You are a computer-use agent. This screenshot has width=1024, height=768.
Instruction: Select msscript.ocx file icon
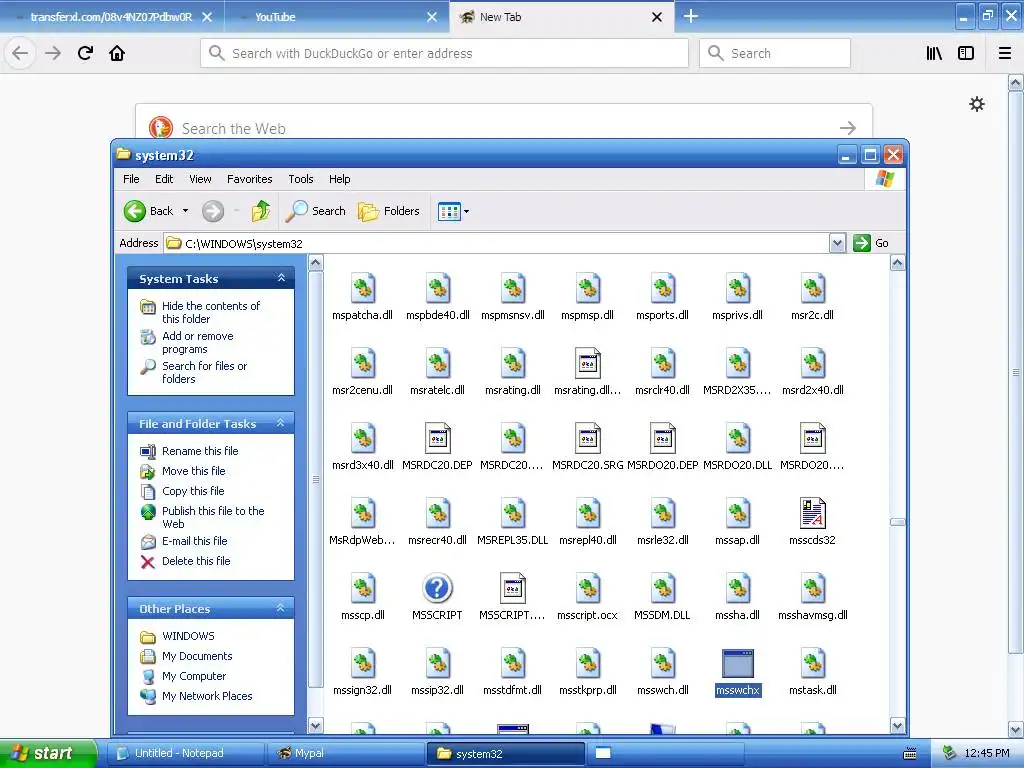coord(588,588)
